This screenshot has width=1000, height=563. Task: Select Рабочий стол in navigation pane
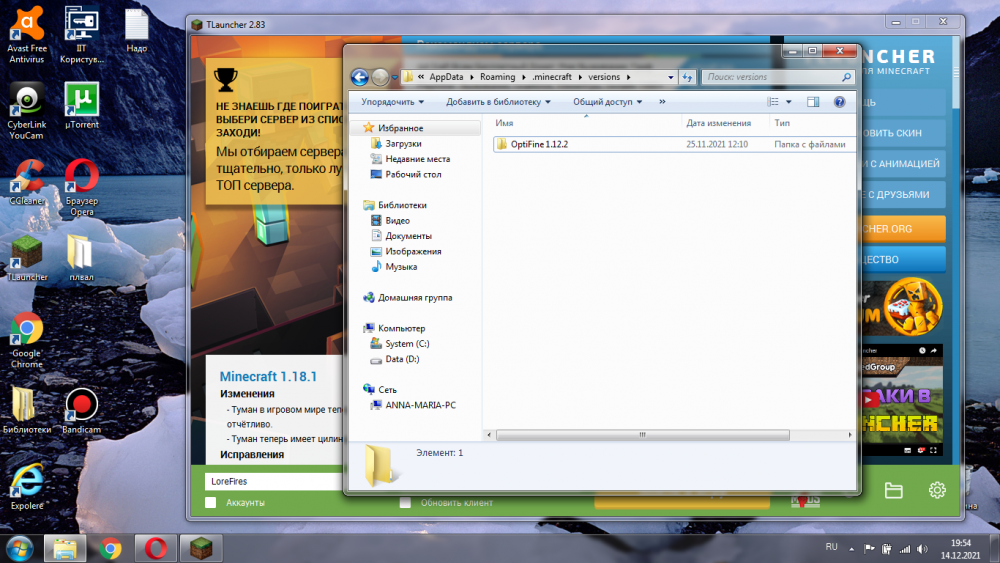click(x=413, y=174)
